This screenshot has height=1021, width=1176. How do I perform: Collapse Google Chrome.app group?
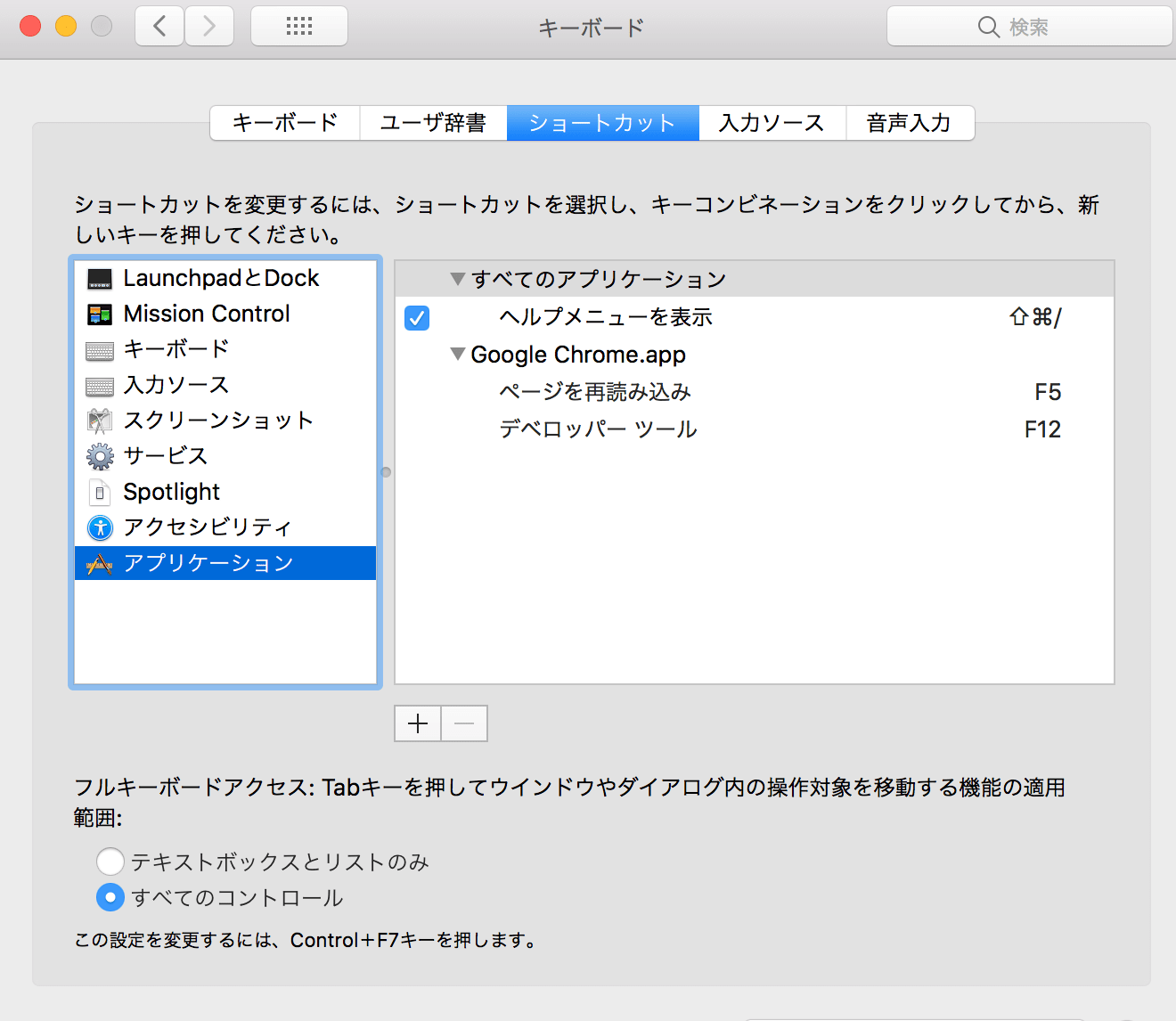click(x=458, y=354)
